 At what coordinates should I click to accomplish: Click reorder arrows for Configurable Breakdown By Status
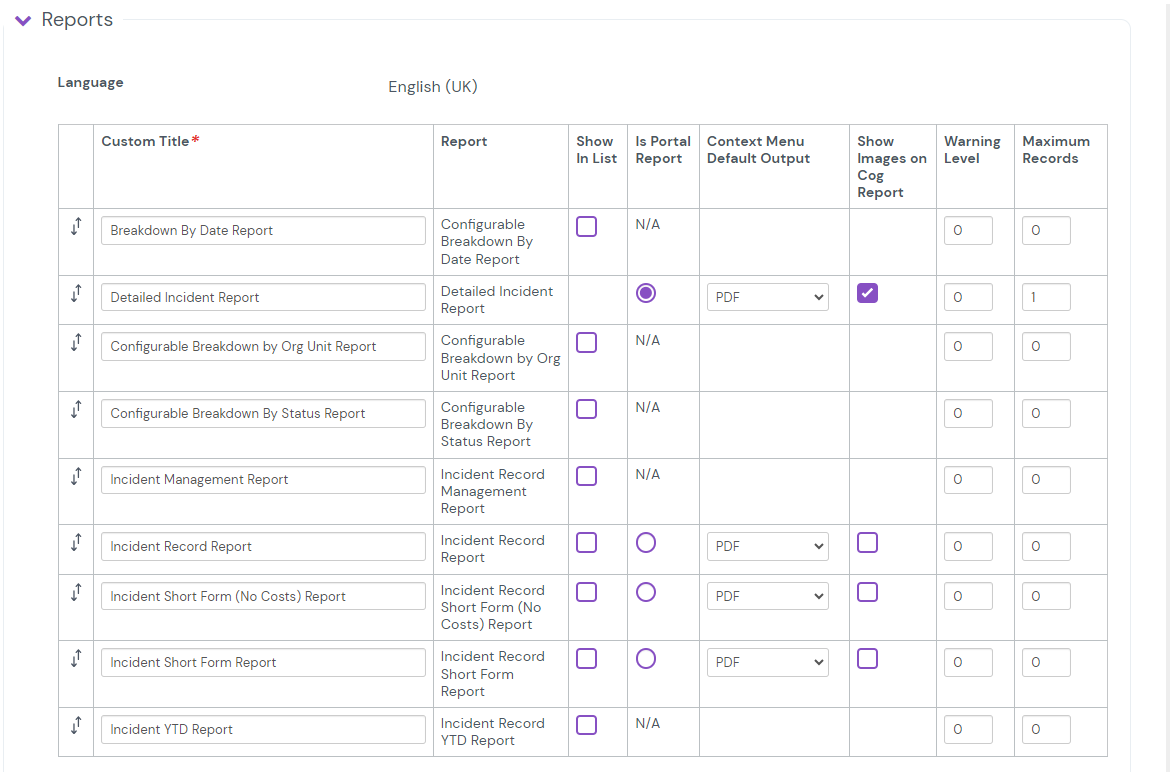(76, 409)
